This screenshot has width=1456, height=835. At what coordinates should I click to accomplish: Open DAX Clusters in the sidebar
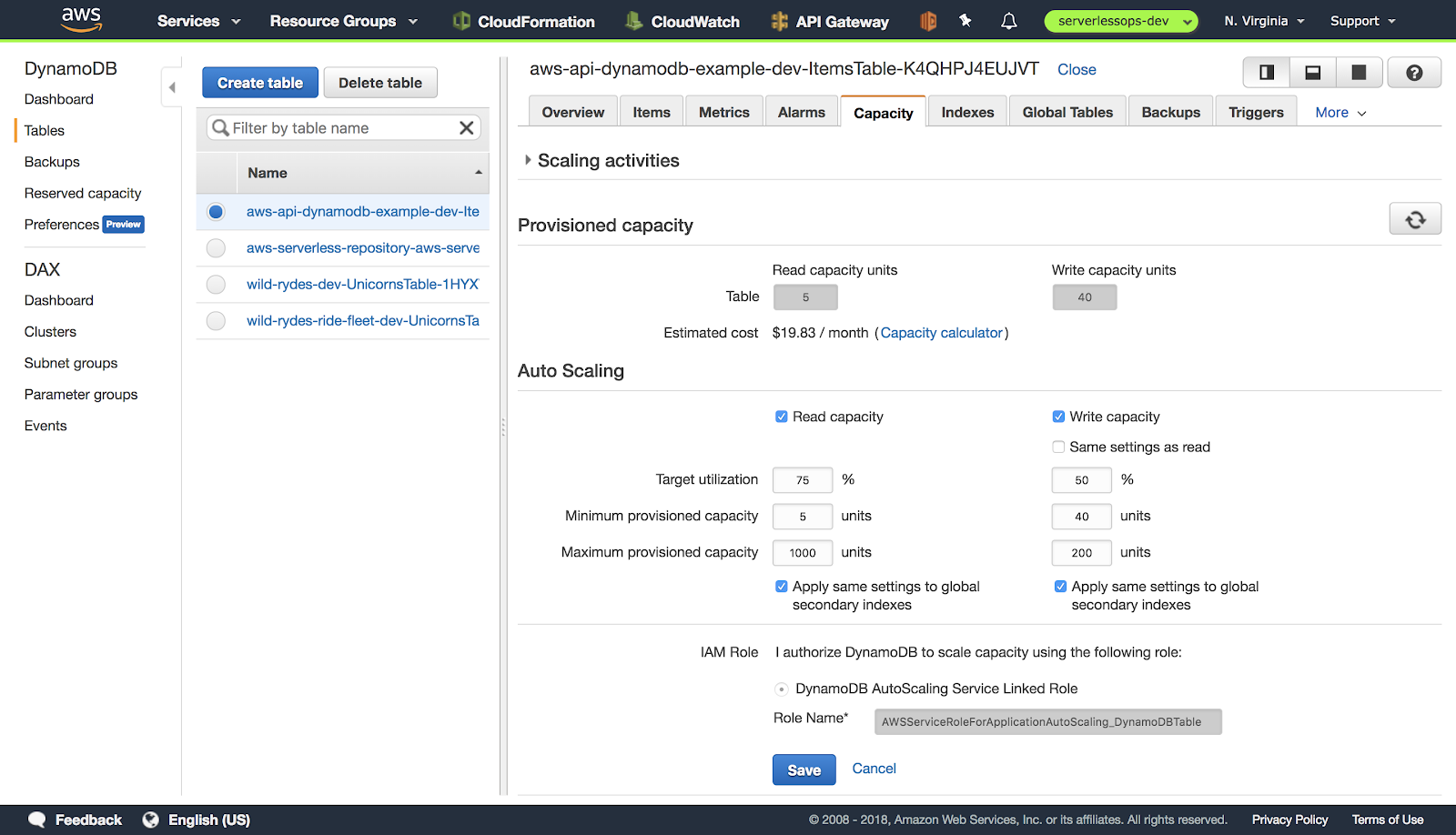50,332
